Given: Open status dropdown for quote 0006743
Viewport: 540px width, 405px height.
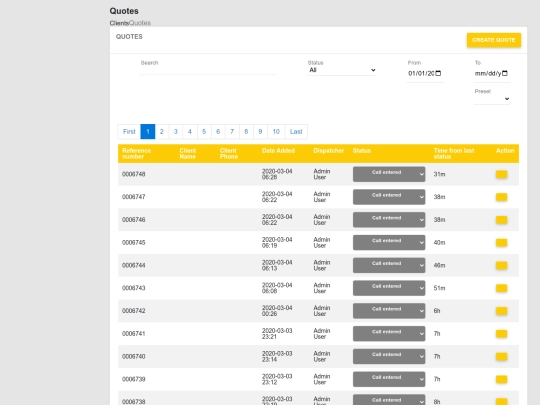Looking at the screenshot, I should tap(389, 288).
